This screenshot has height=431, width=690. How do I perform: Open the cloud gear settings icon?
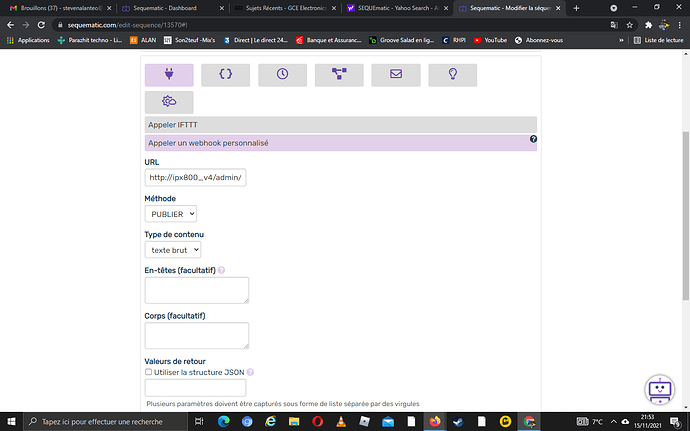pyautogui.click(x=169, y=102)
